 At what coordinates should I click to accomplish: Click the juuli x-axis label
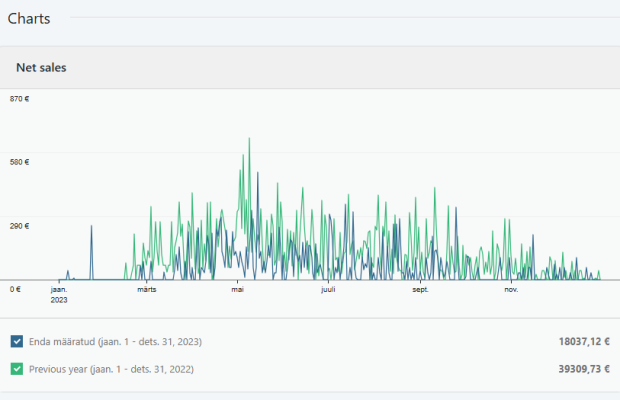coord(327,290)
